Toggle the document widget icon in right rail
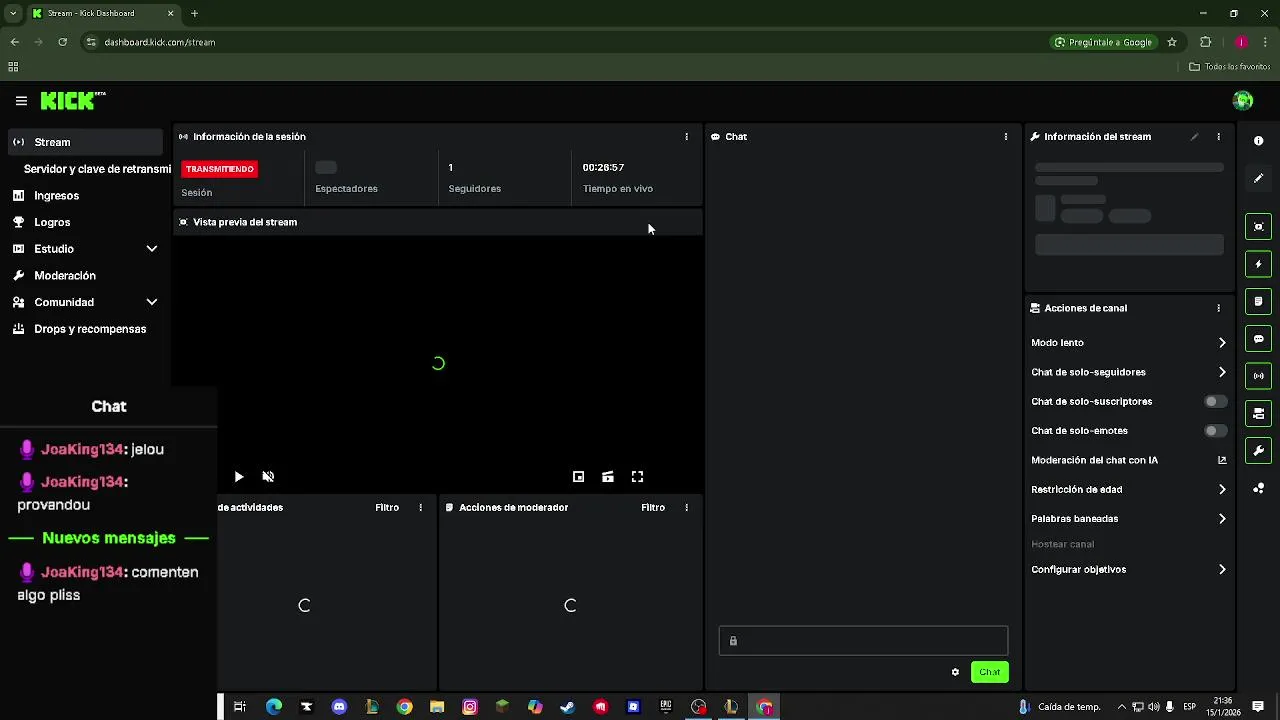Image resolution: width=1280 pixels, height=720 pixels. tap(1259, 301)
